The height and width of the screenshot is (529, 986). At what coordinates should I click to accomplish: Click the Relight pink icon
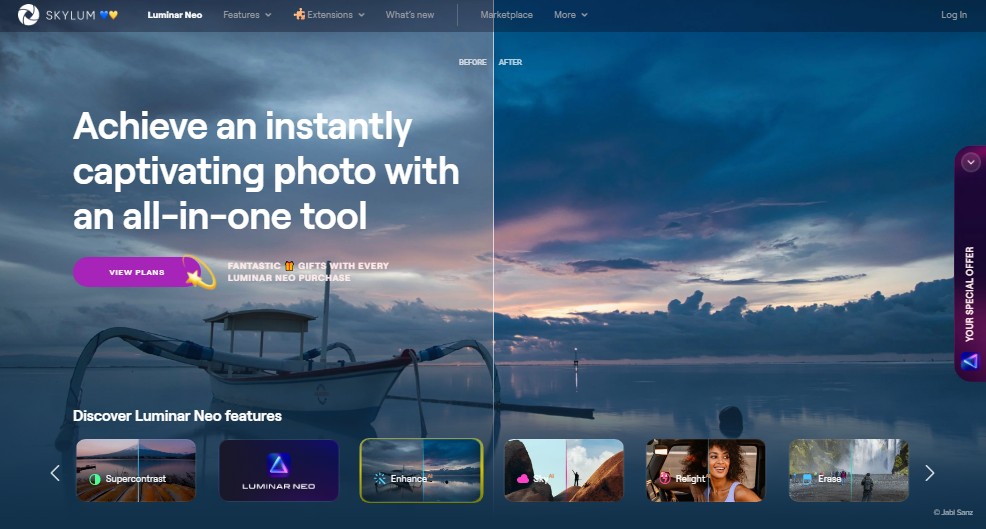click(665, 479)
